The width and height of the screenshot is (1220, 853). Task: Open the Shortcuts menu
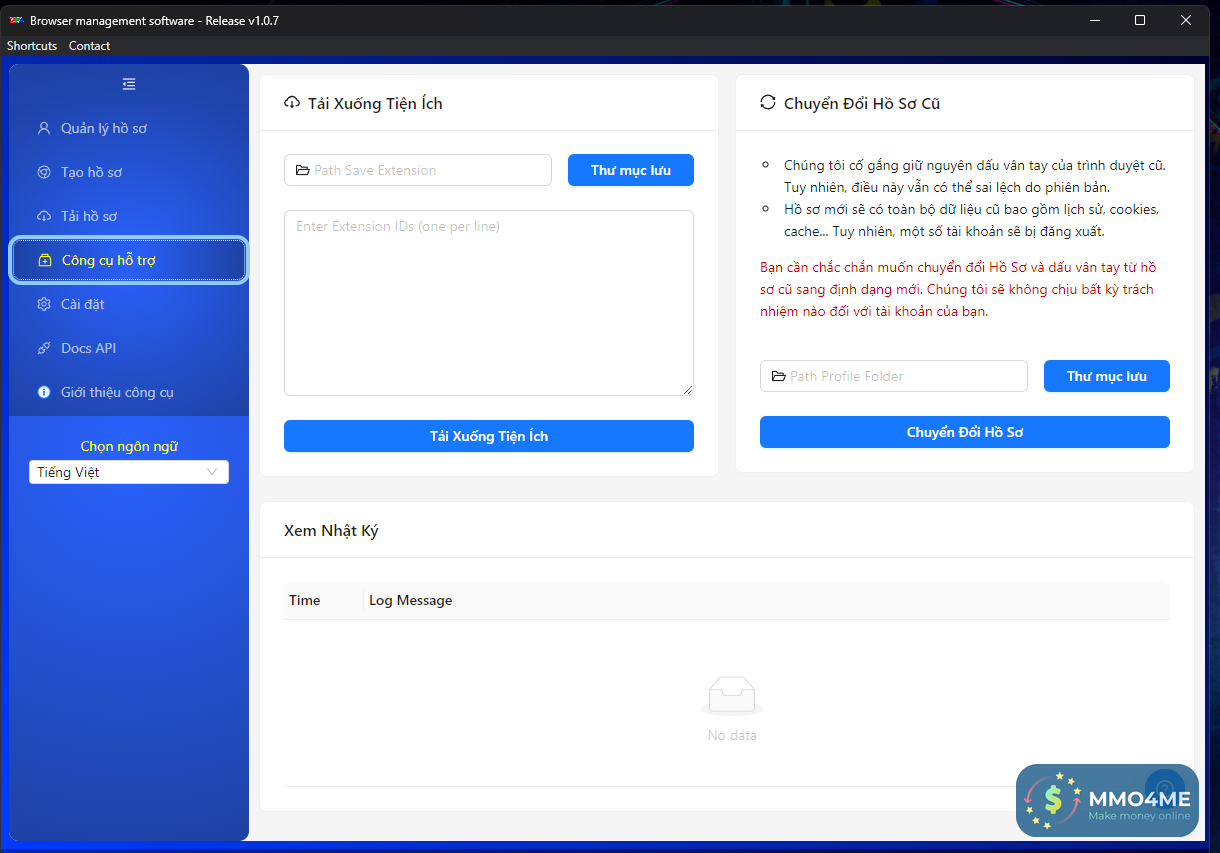[32, 46]
